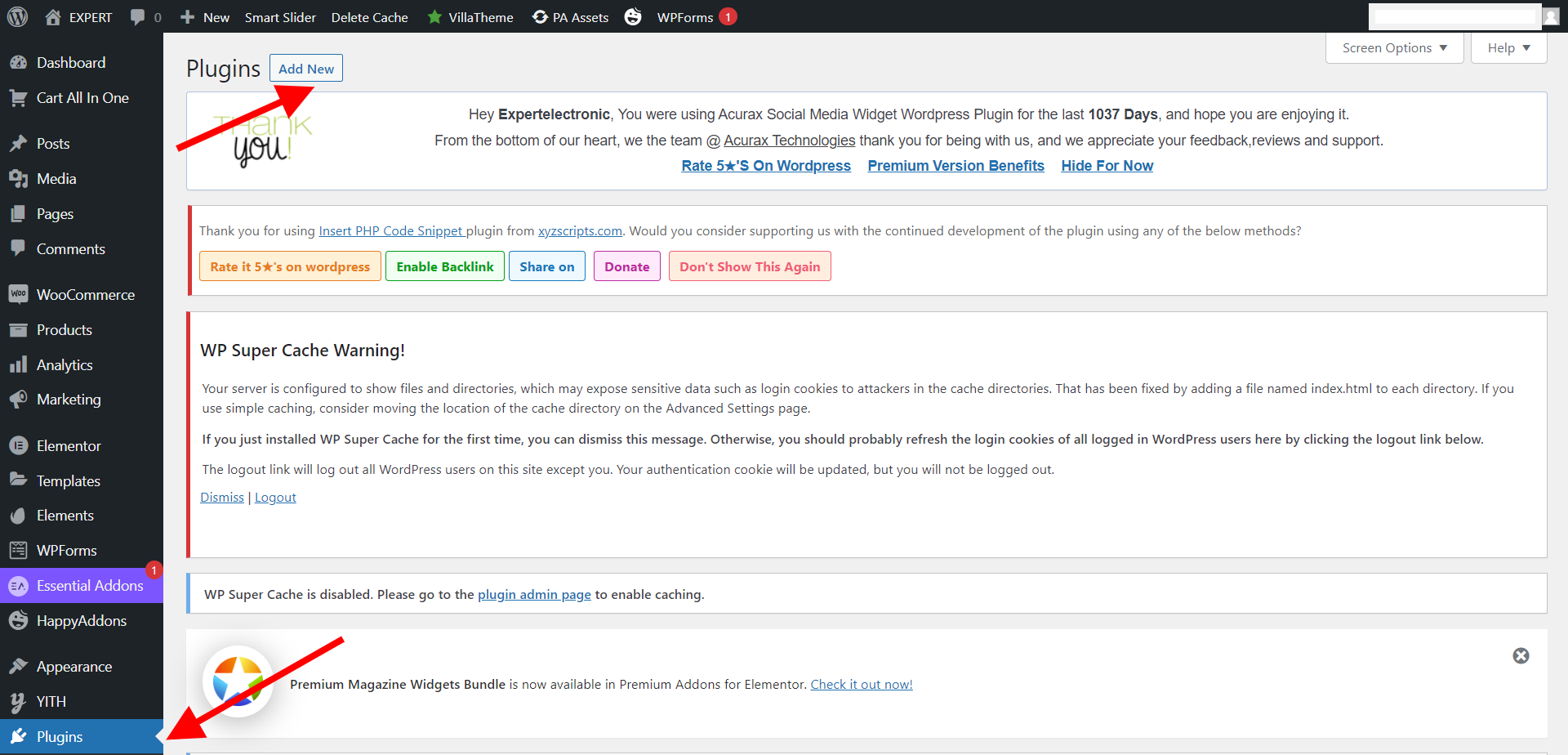Viewport: 1568px width, 755px height.
Task: Click the Add New plugin button
Action: 306,69
